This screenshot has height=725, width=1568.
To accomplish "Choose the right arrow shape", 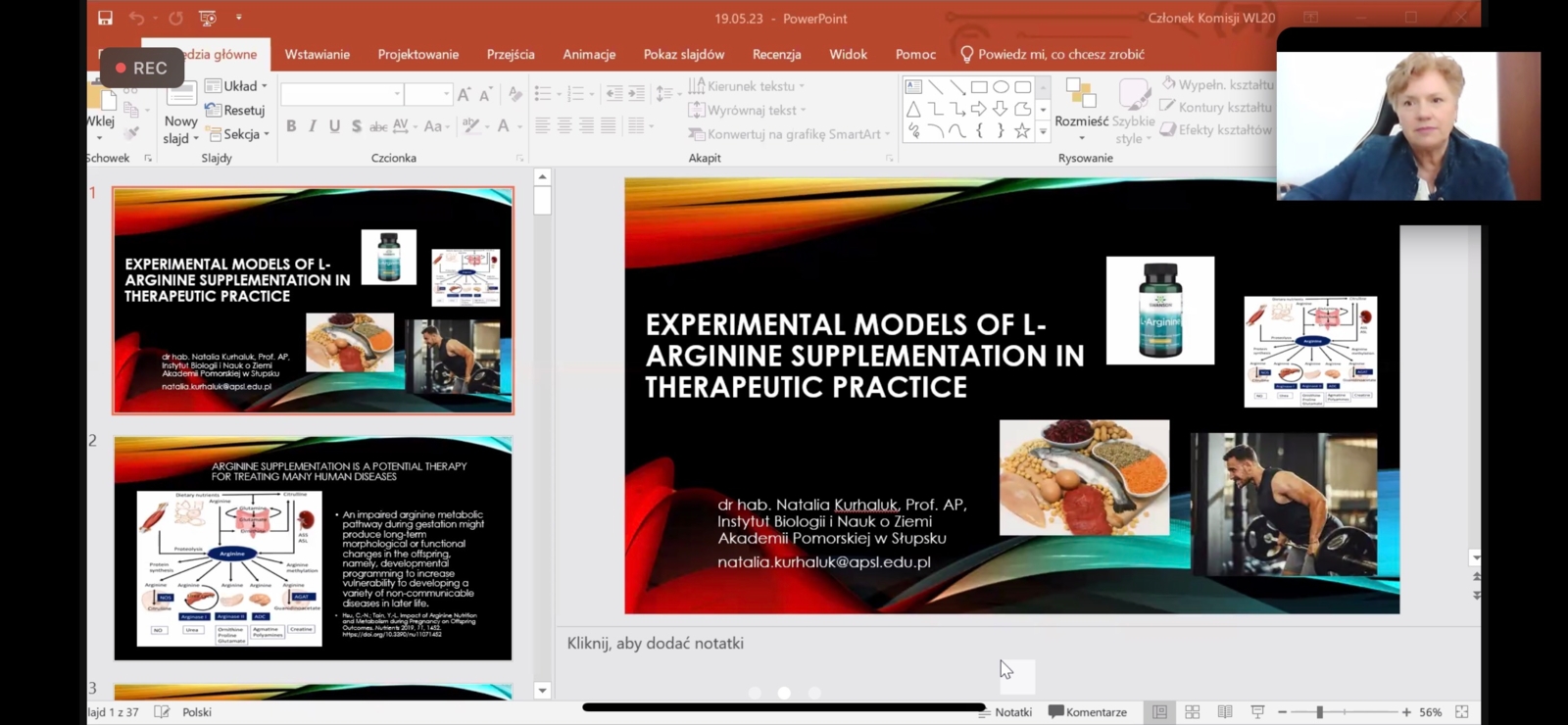I will click(x=978, y=109).
